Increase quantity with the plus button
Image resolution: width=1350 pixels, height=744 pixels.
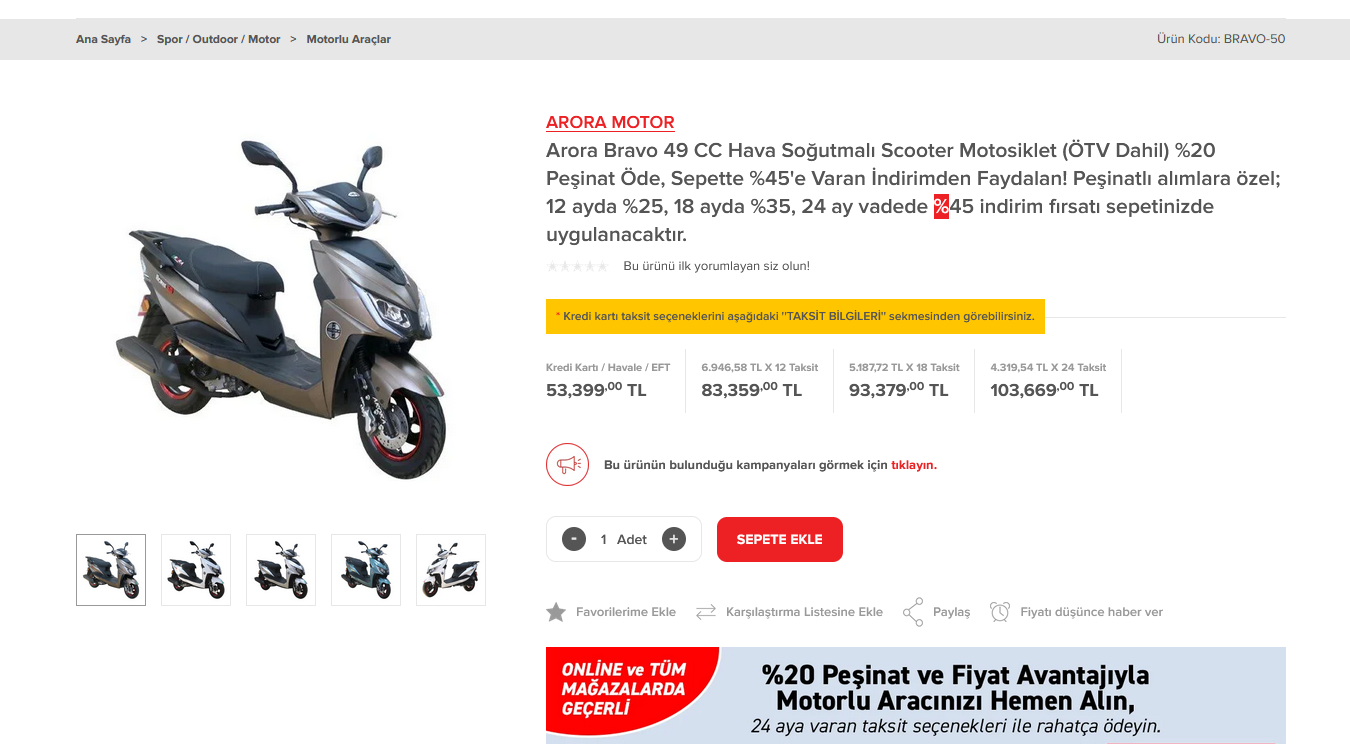(x=674, y=539)
